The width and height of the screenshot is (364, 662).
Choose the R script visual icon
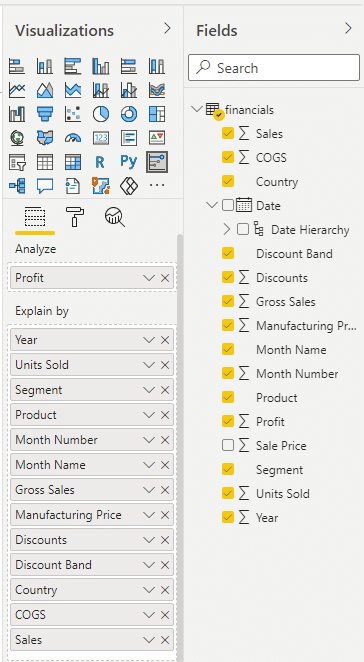point(100,162)
